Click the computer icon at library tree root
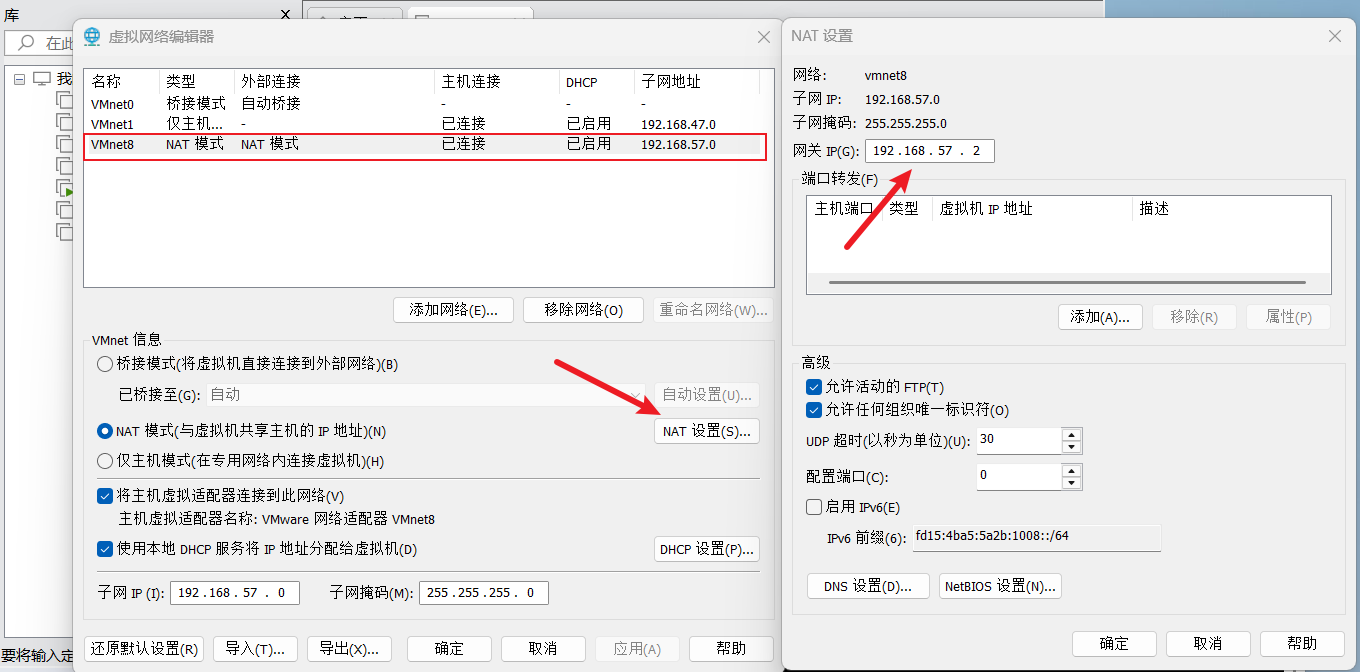The height and width of the screenshot is (672, 1360). (x=42, y=78)
